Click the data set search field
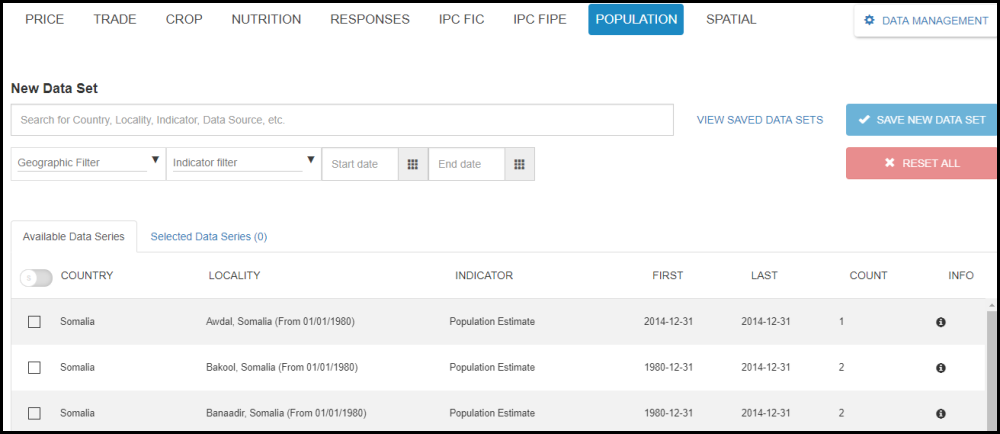Image resolution: width=1000 pixels, height=434 pixels. pos(342,120)
